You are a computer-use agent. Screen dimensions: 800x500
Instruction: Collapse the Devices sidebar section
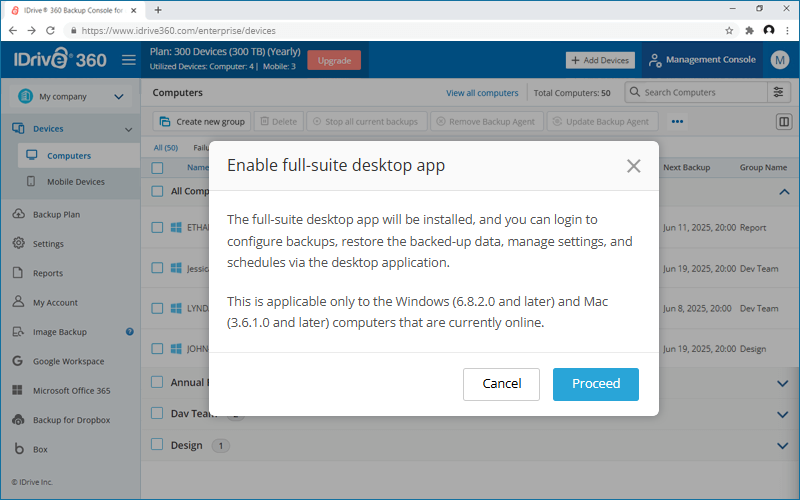128,129
